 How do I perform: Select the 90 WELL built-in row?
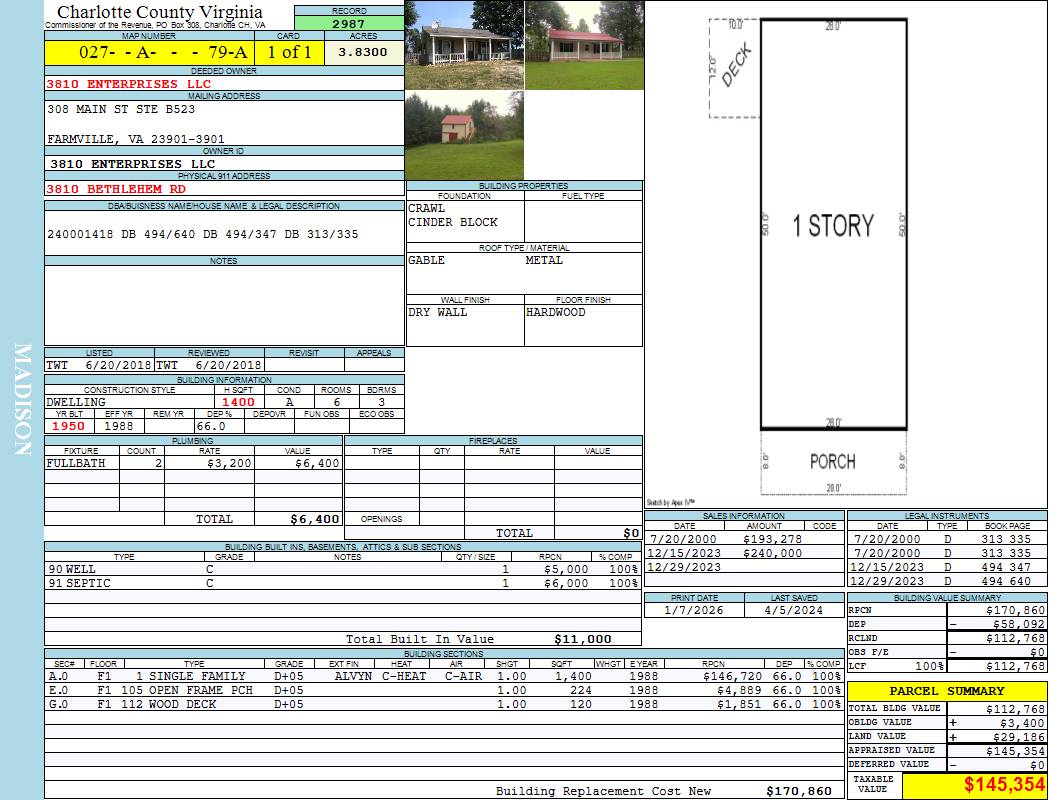coord(340,569)
